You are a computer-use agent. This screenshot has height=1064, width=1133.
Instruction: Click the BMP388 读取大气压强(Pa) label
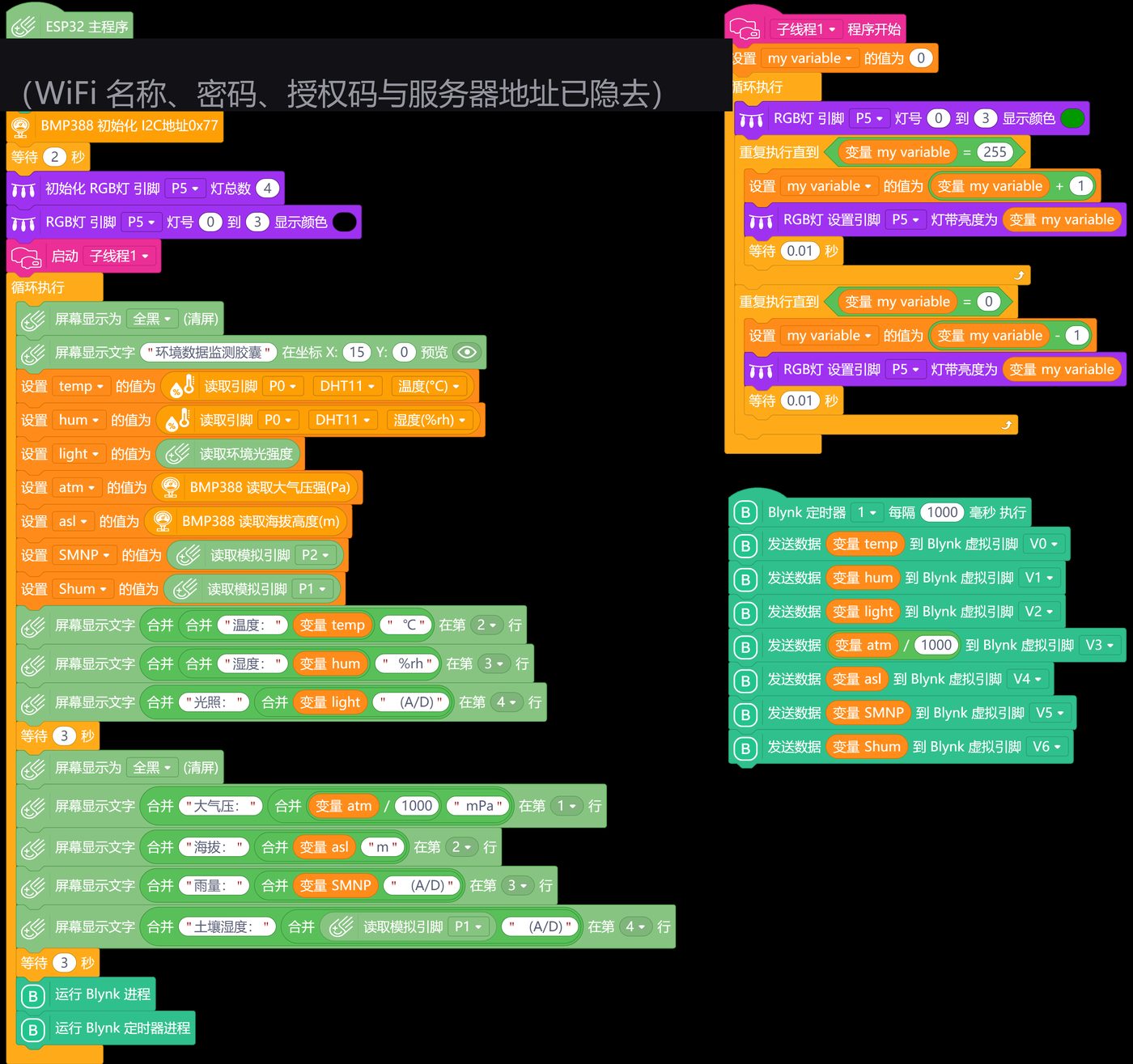[270, 488]
